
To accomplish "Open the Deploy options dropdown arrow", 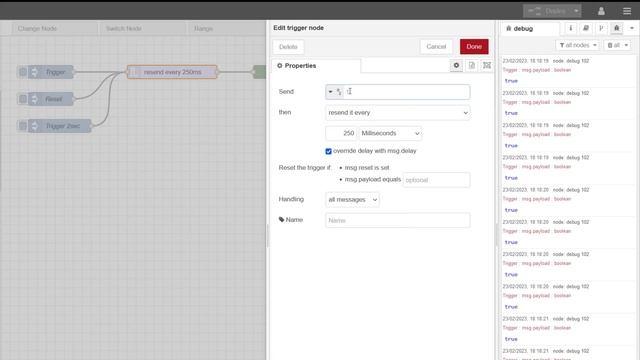I will (576, 11).
